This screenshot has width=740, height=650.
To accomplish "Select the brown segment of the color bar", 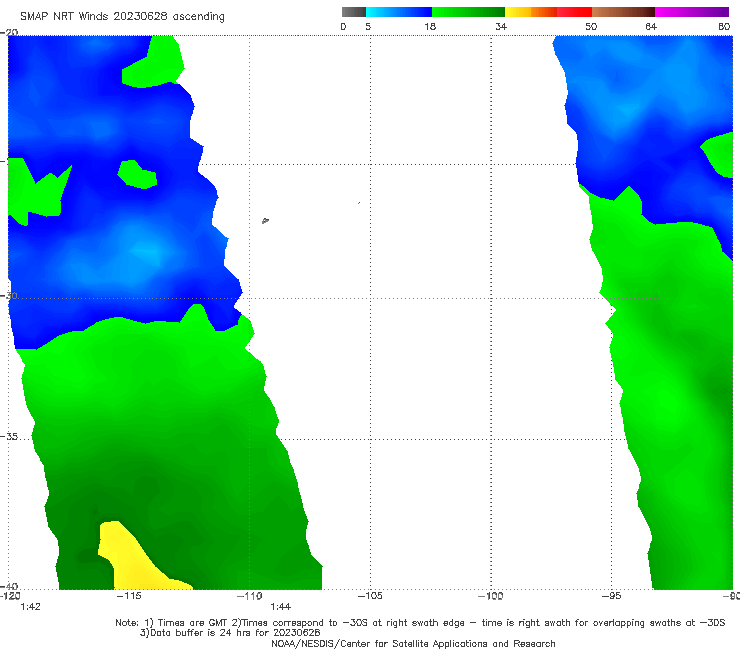I will pyautogui.click(x=623, y=12).
